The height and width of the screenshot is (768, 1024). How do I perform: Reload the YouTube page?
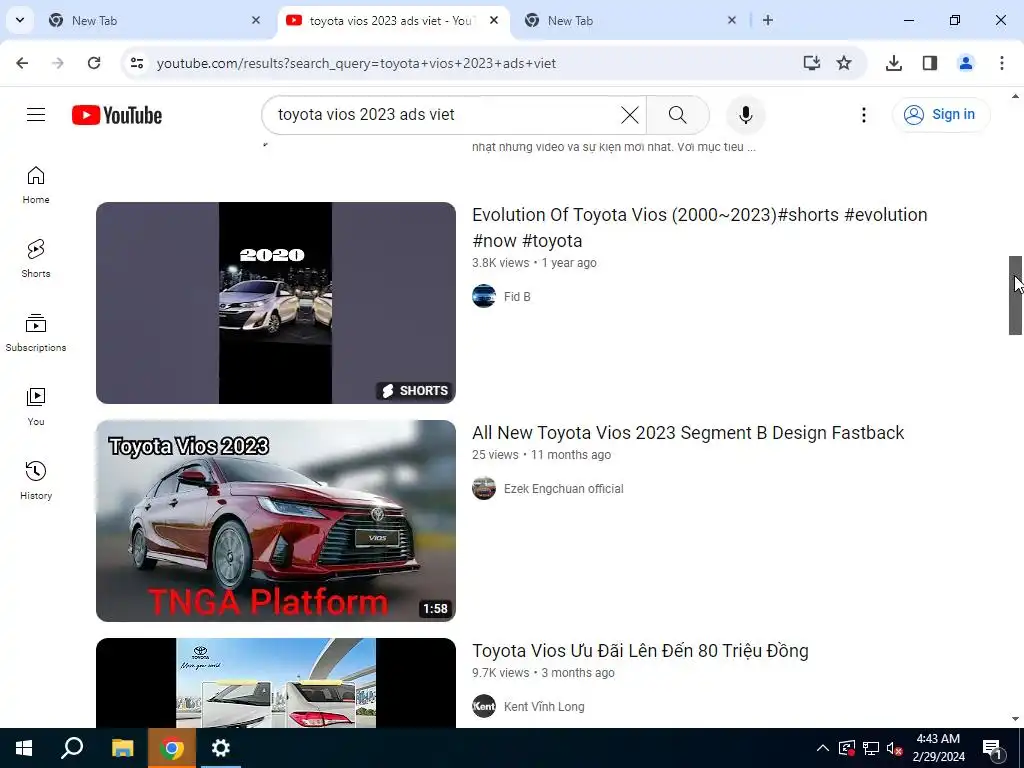pos(94,63)
